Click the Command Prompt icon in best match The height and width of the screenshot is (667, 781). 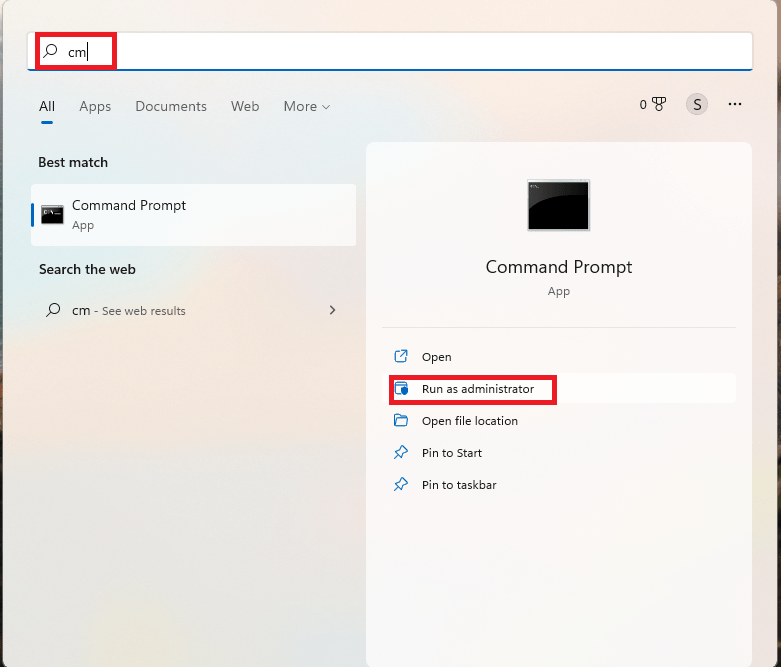[52, 215]
